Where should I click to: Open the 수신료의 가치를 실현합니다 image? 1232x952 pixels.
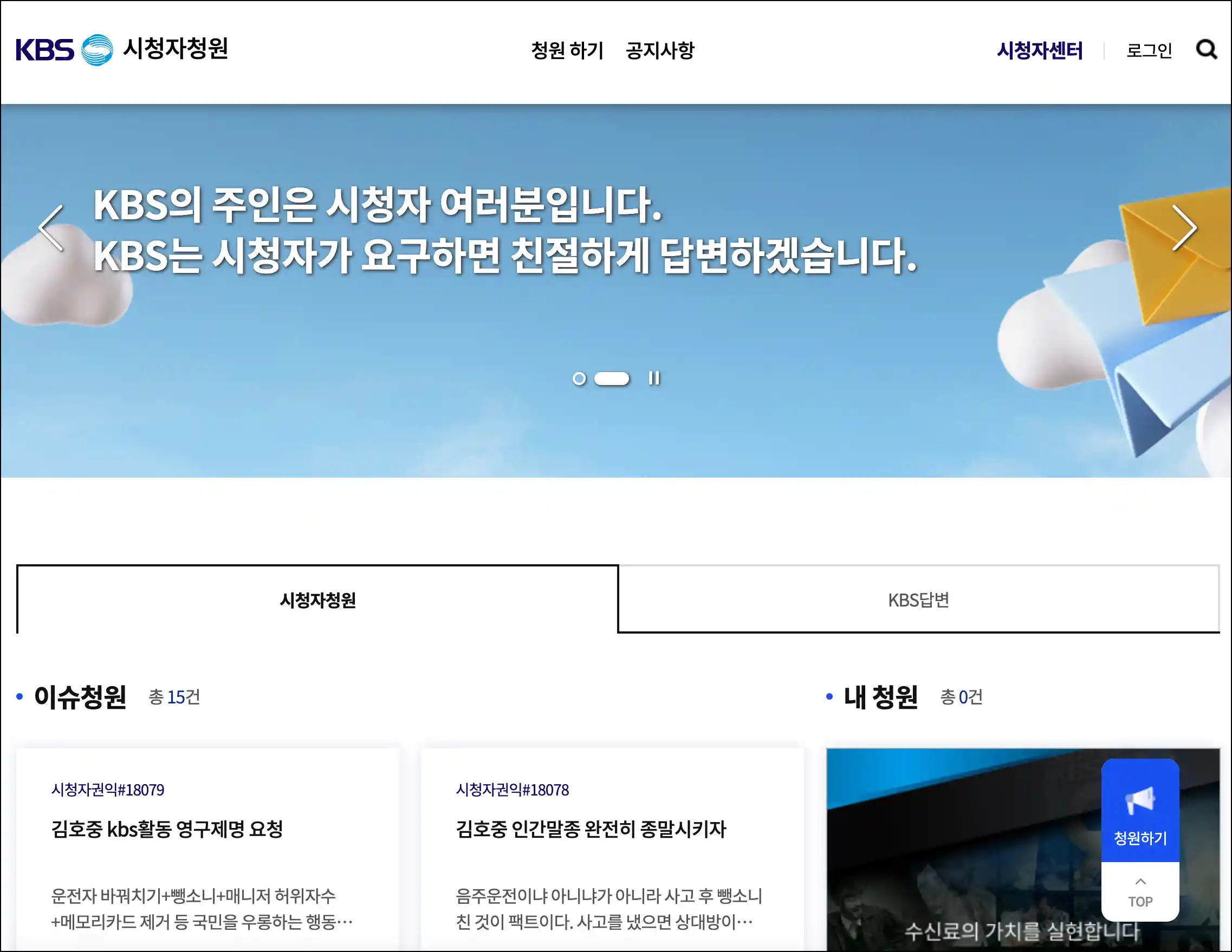tap(1022, 849)
